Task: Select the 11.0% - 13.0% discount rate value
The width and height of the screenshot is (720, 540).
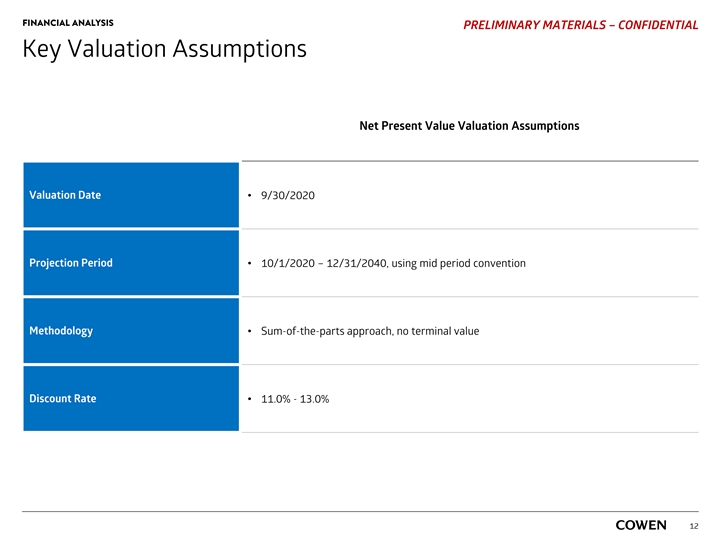Action: [294, 400]
